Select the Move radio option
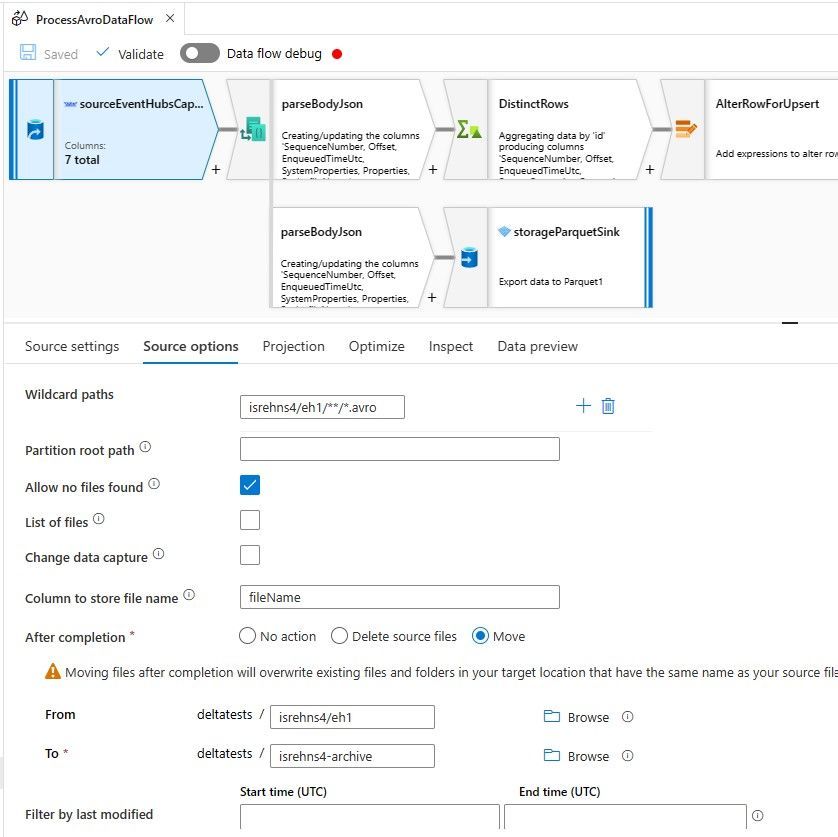The width and height of the screenshot is (838, 837). tap(480, 636)
